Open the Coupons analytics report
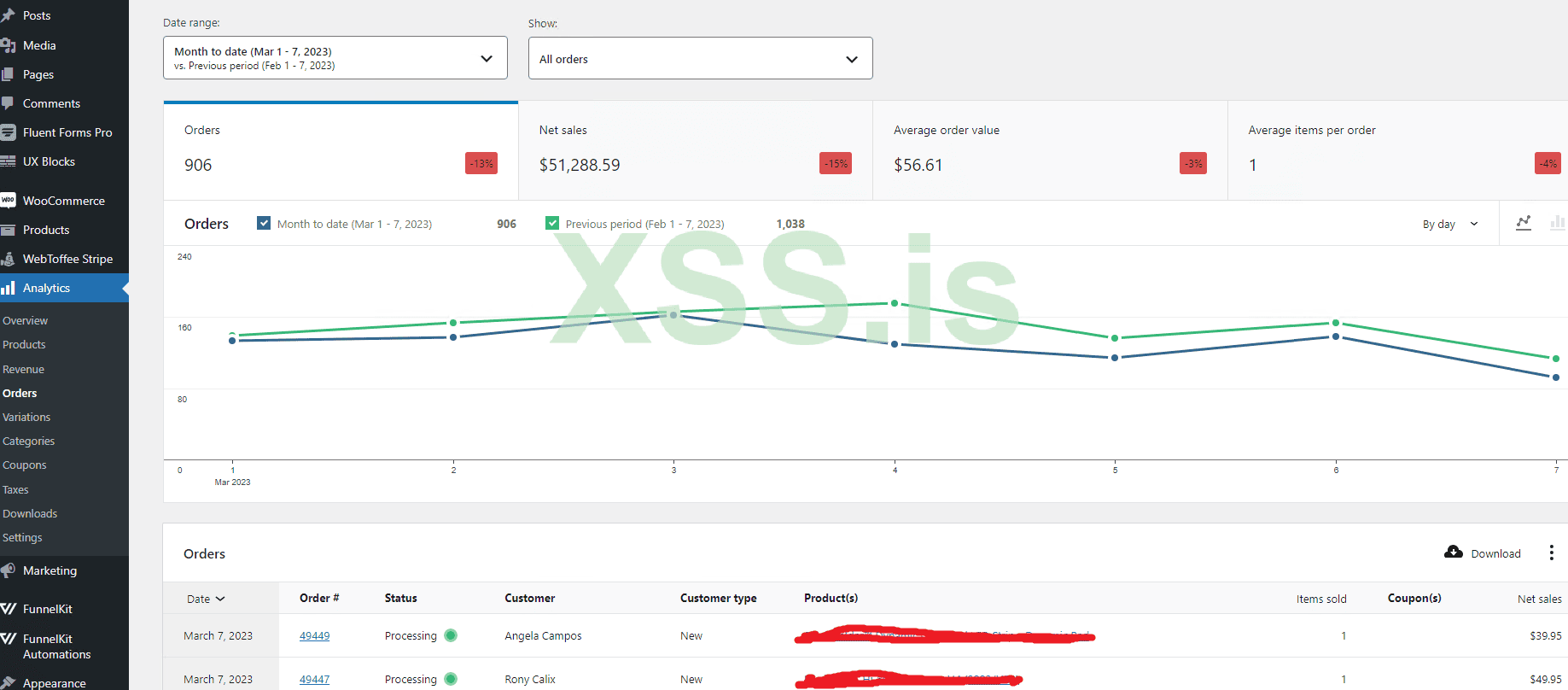Image resolution: width=1568 pixels, height=690 pixels. coord(25,465)
